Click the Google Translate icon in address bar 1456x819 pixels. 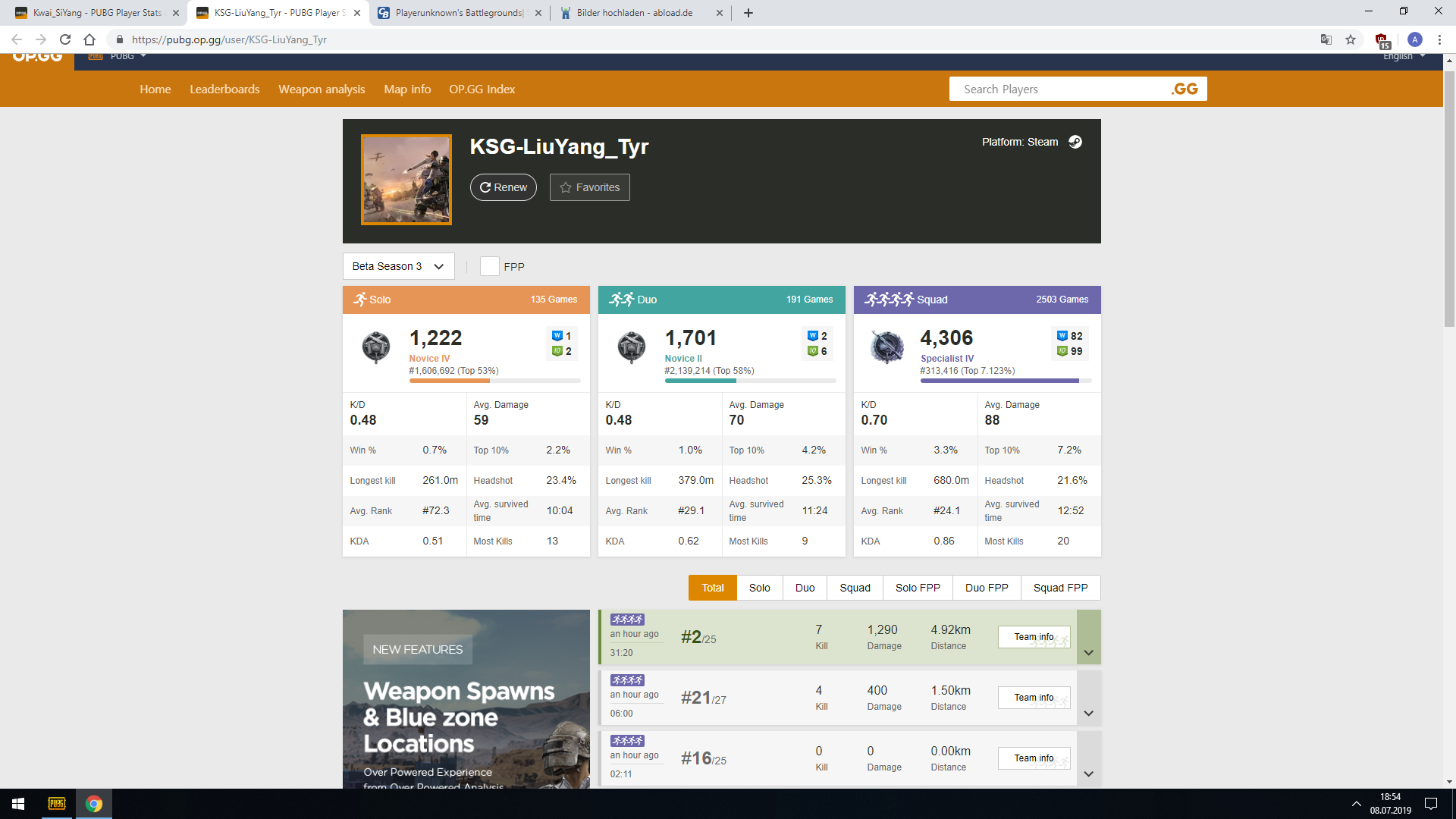coord(1326,39)
